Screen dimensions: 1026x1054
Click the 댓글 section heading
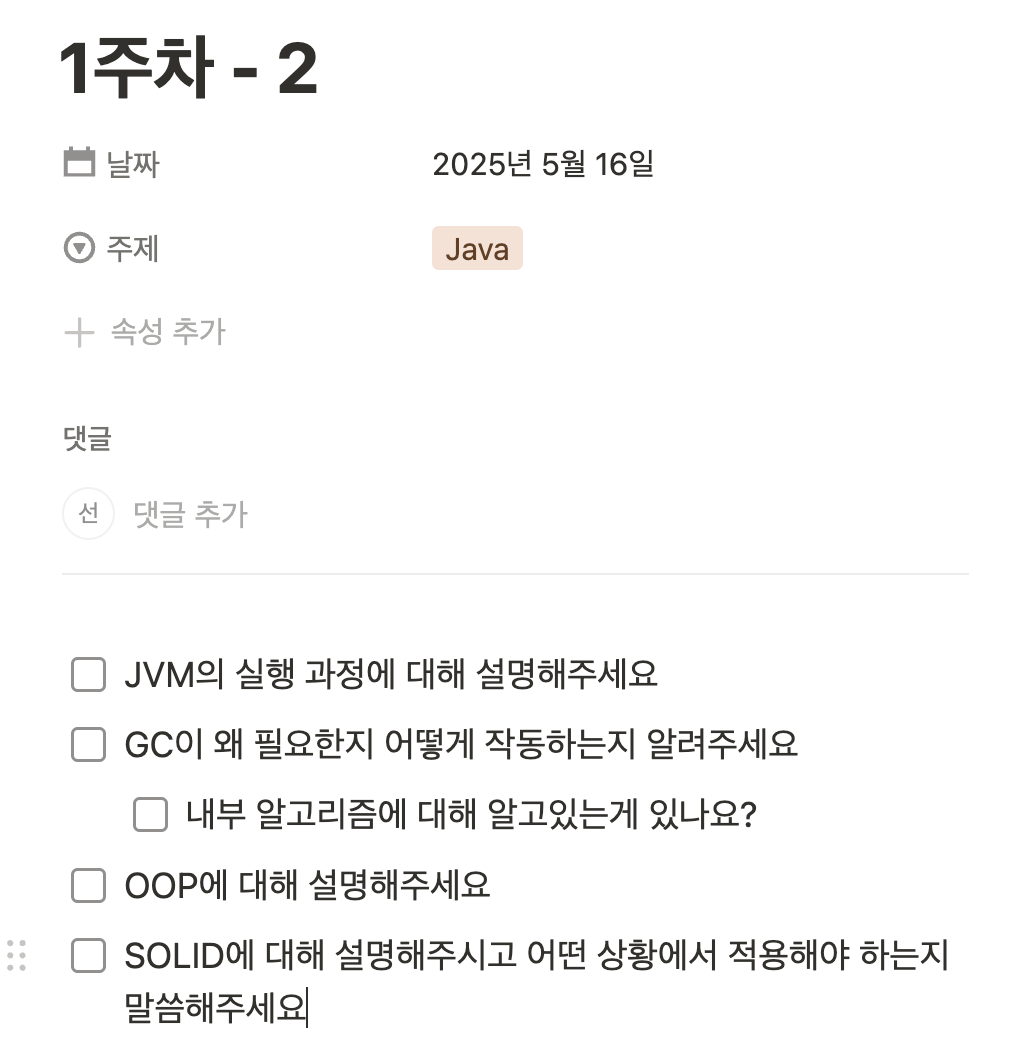[87, 438]
